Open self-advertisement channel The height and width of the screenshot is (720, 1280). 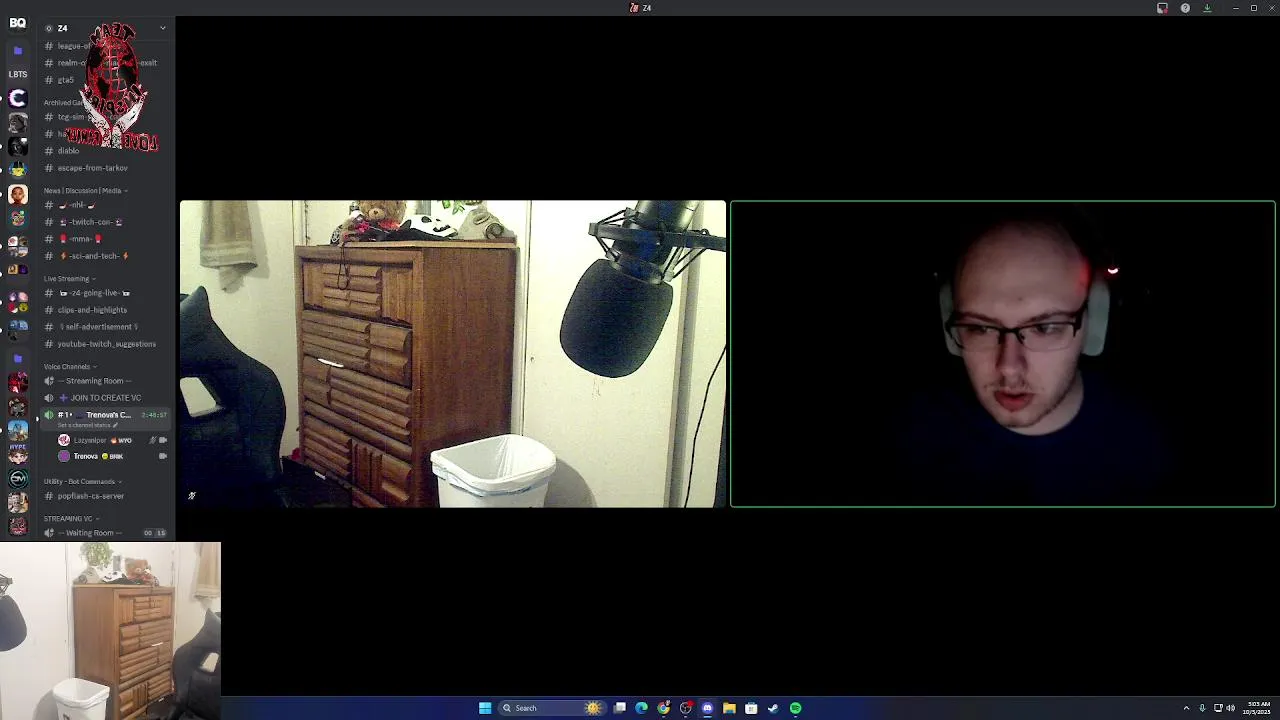[x=100, y=327]
